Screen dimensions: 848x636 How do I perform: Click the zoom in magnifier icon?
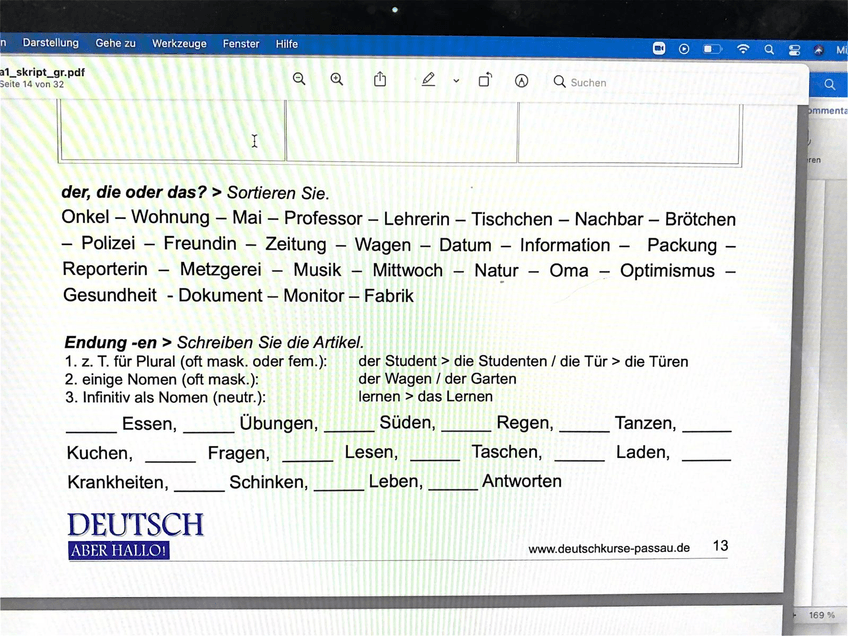pyautogui.click(x=337, y=80)
